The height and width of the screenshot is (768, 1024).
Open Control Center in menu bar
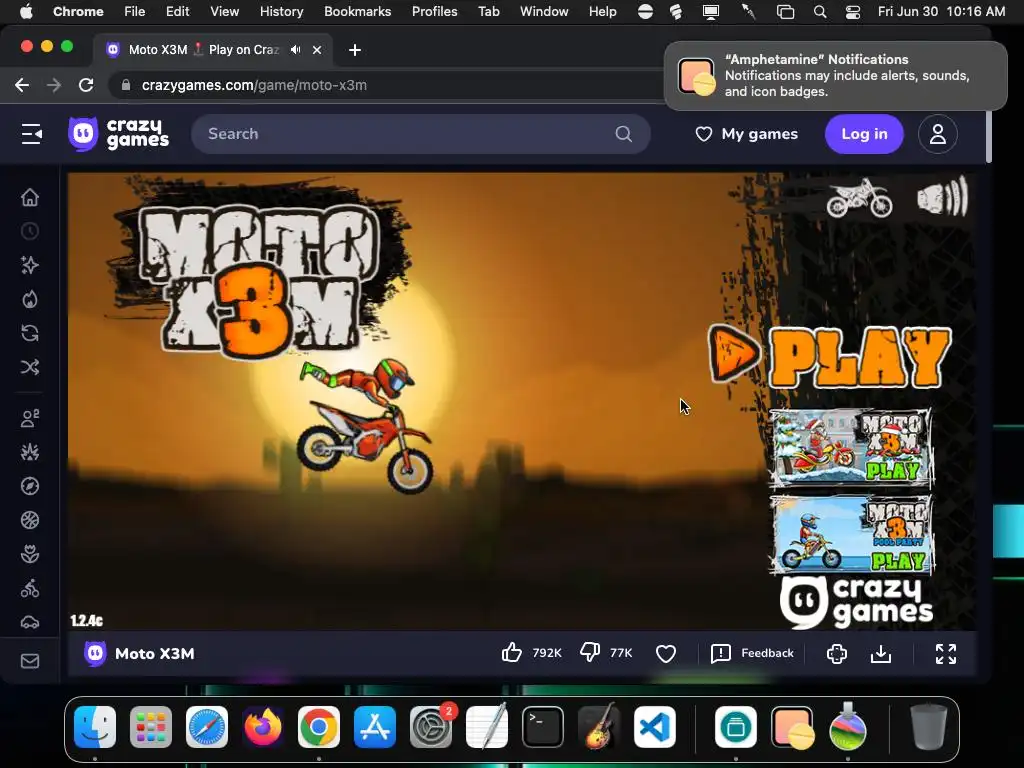tap(852, 12)
